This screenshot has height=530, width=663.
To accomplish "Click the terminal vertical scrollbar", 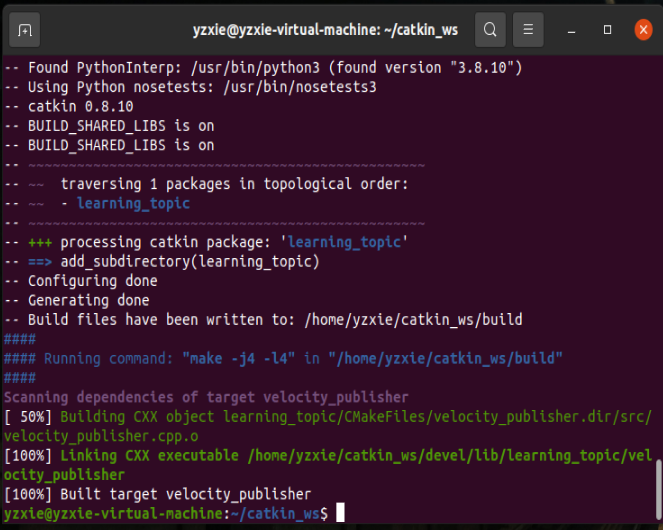I will click(x=658, y=491).
